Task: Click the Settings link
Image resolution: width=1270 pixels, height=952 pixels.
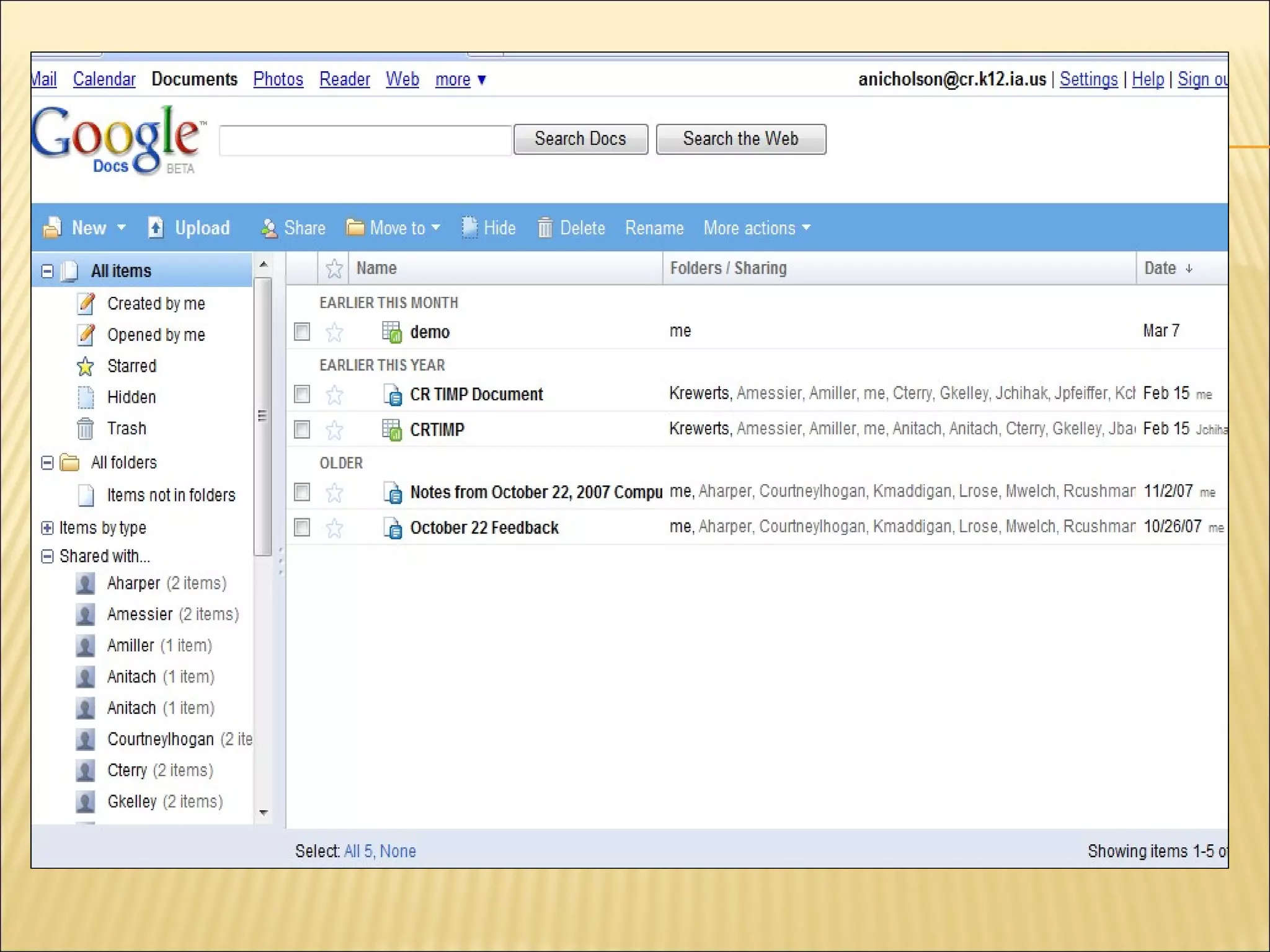Action: point(1088,79)
